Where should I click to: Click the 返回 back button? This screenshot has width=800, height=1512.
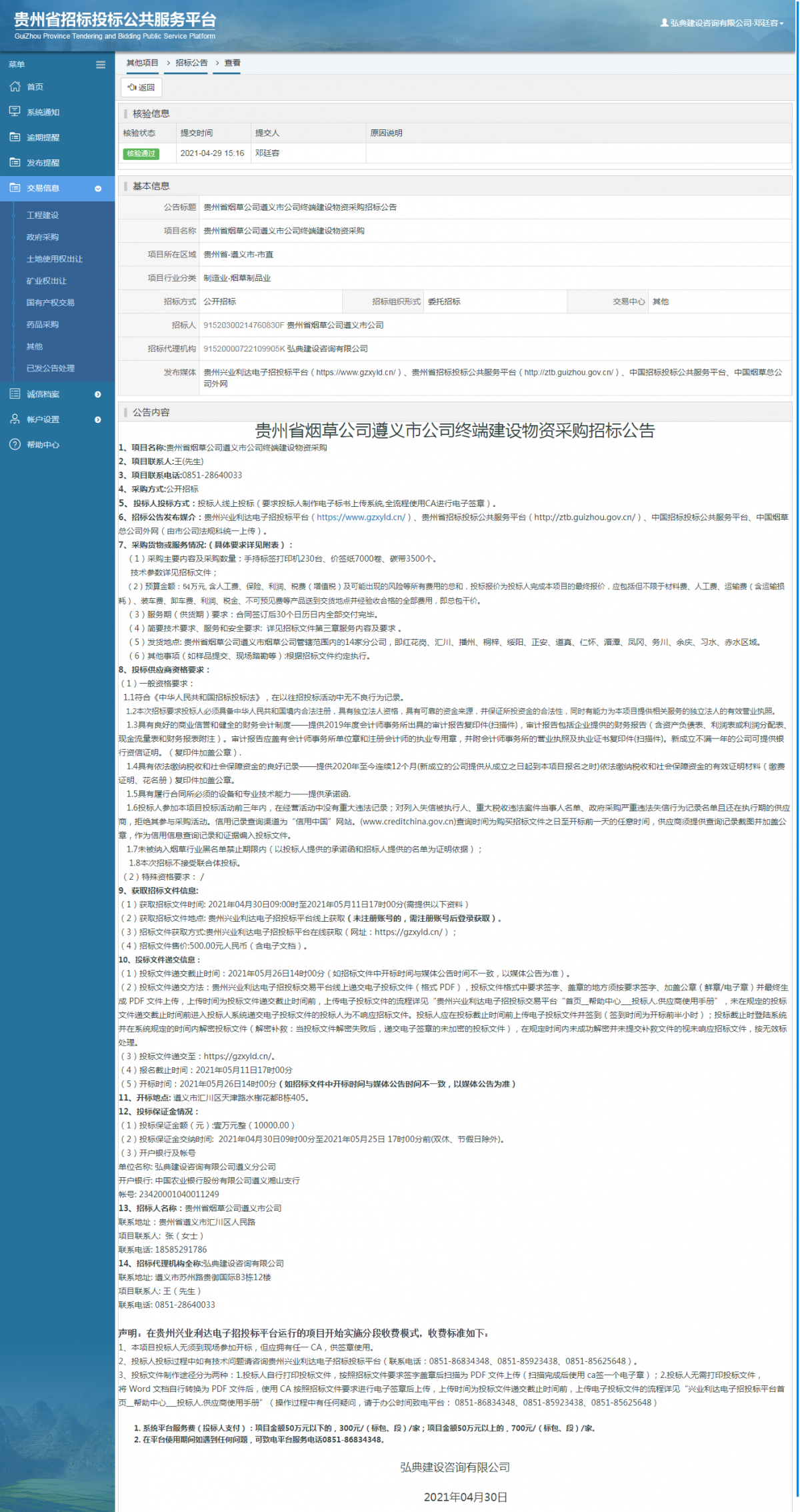pos(141,87)
